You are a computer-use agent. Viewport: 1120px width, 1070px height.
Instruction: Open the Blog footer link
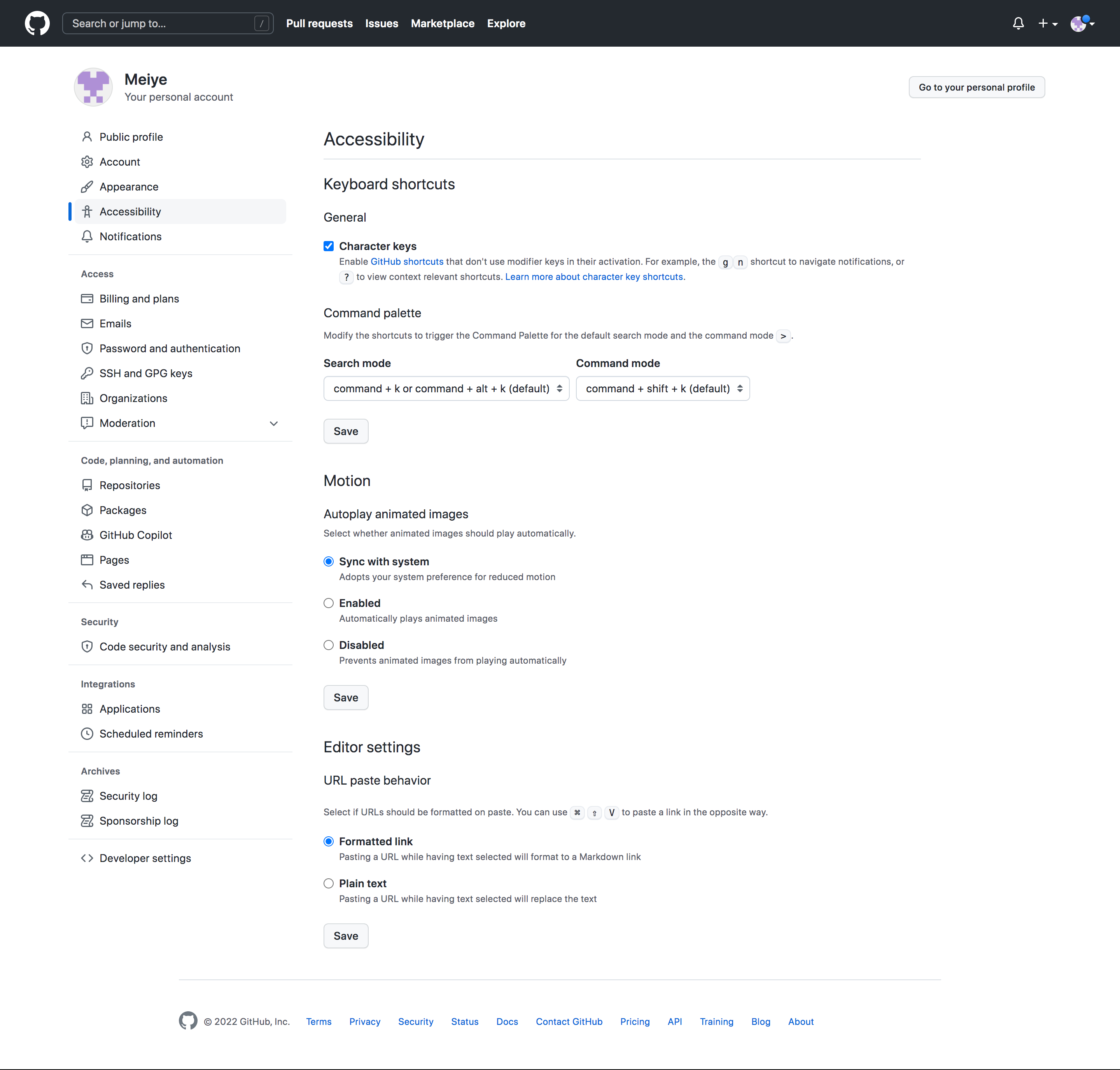click(x=761, y=1021)
